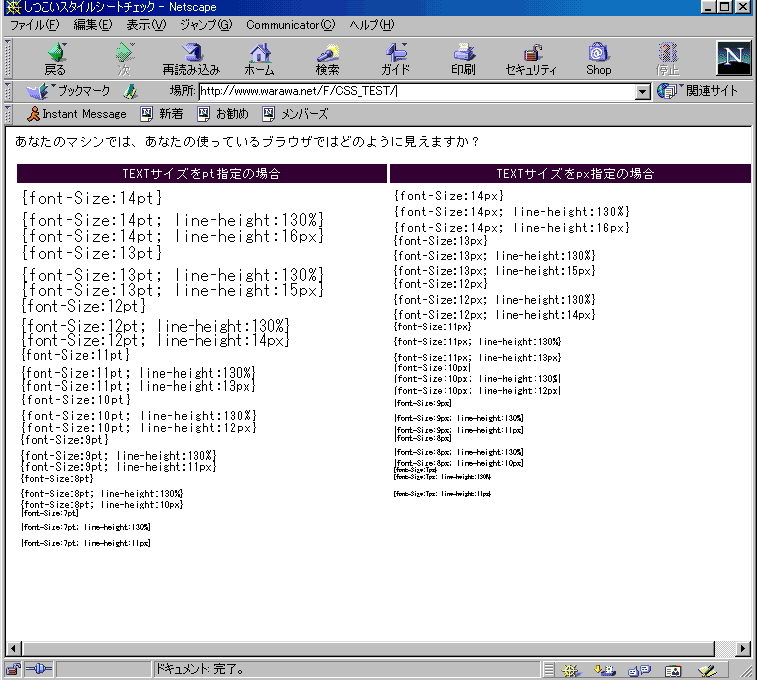This screenshot has width=757, height=680.
Task: Open the ジャンプ(G) menu
Action: (206, 25)
